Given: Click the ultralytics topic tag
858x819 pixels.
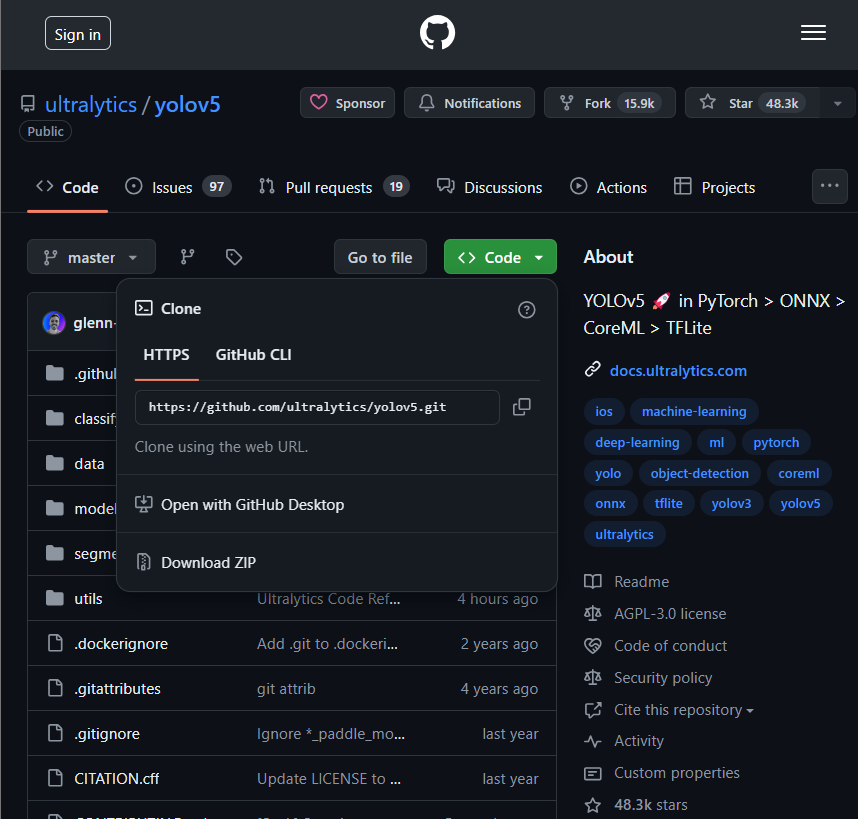Looking at the screenshot, I should (x=624, y=535).
